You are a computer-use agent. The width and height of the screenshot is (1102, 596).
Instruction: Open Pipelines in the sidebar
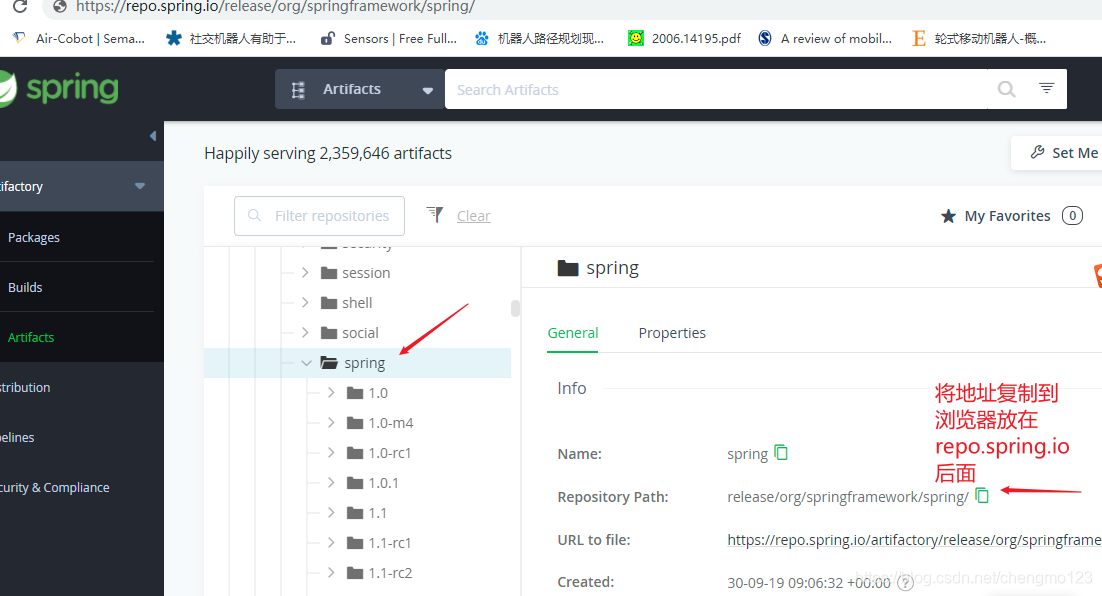(x=18, y=437)
